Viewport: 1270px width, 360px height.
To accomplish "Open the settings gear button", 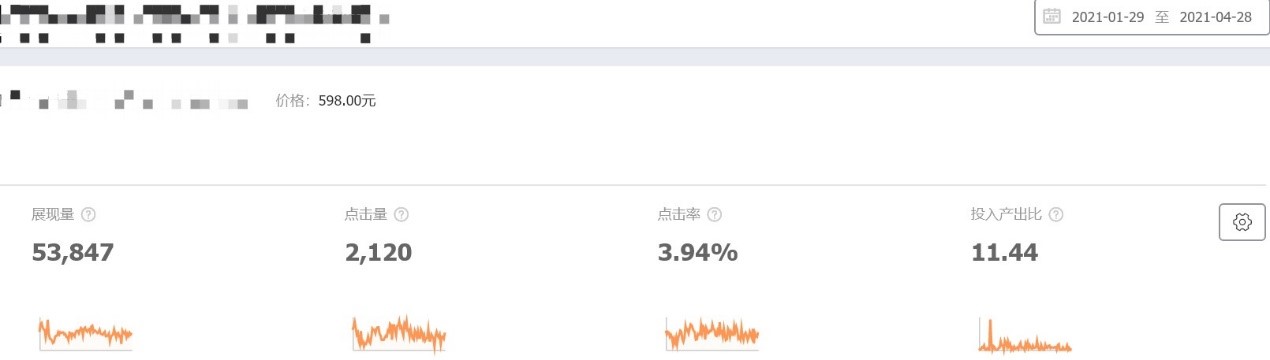I will [1242, 222].
